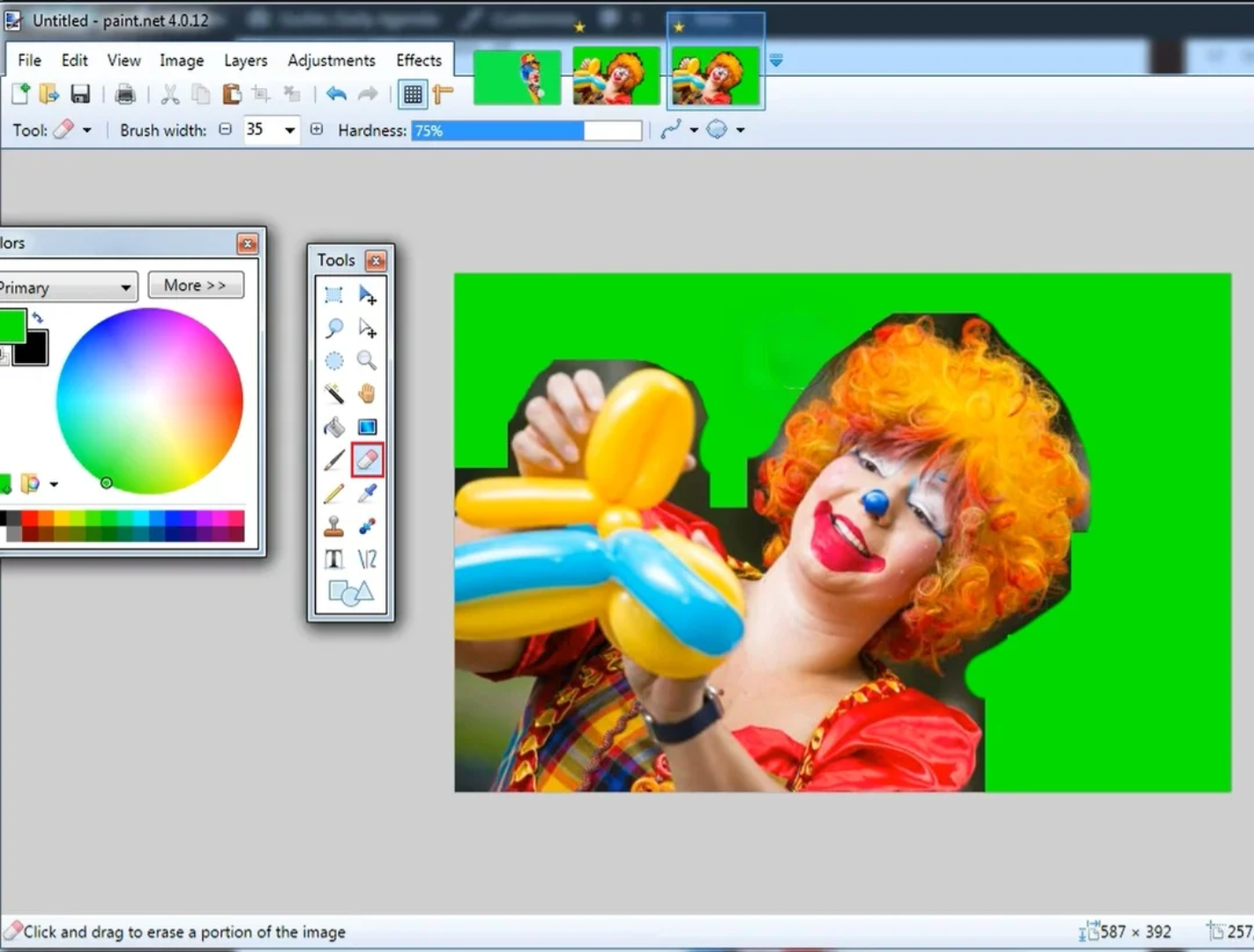Image resolution: width=1254 pixels, height=952 pixels.
Task: Open the Effects menu
Action: pos(418,60)
